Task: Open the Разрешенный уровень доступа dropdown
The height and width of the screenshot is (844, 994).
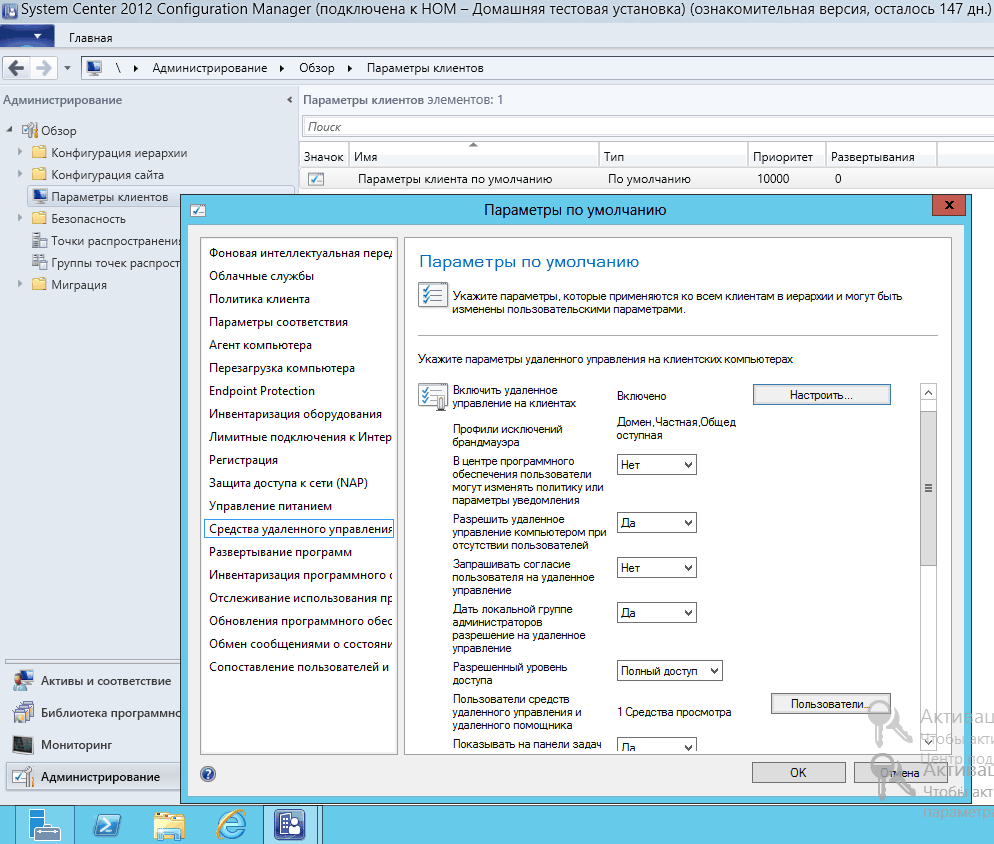Action: pos(669,671)
